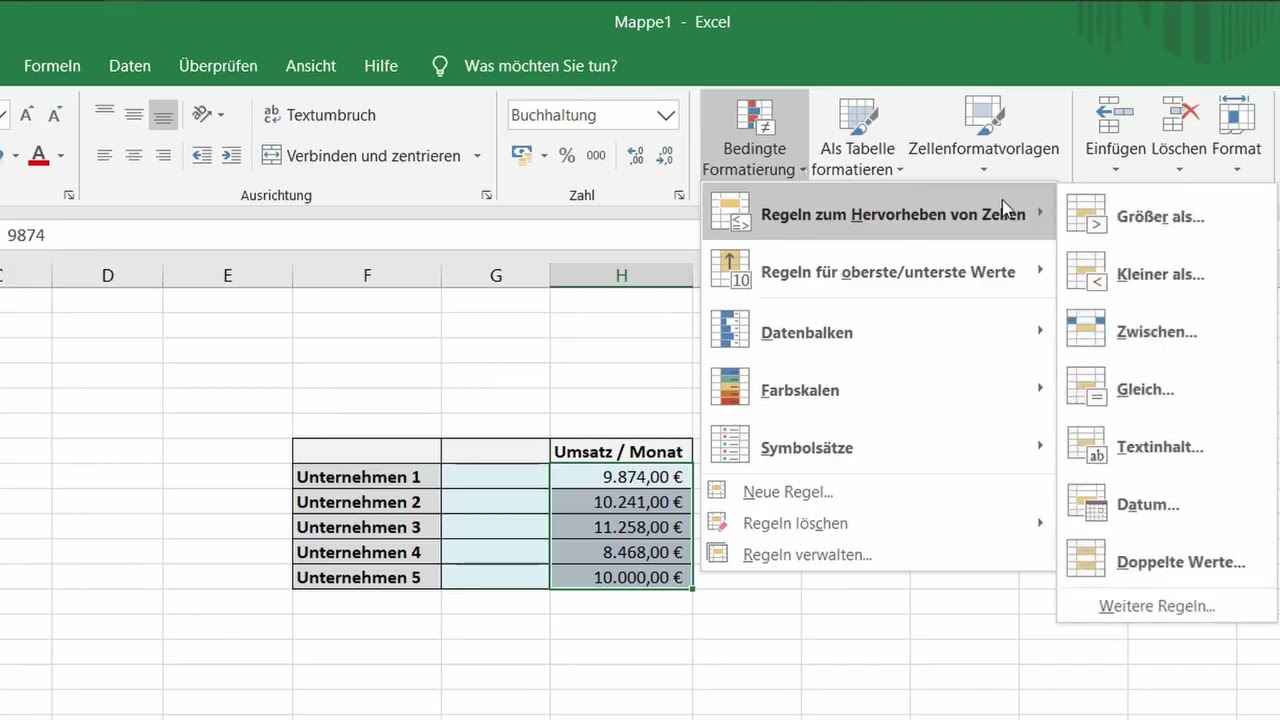Screen dimensions: 1280x720
Task: Click Umsatz / Monat header cell
Action: tap(621, 452)
